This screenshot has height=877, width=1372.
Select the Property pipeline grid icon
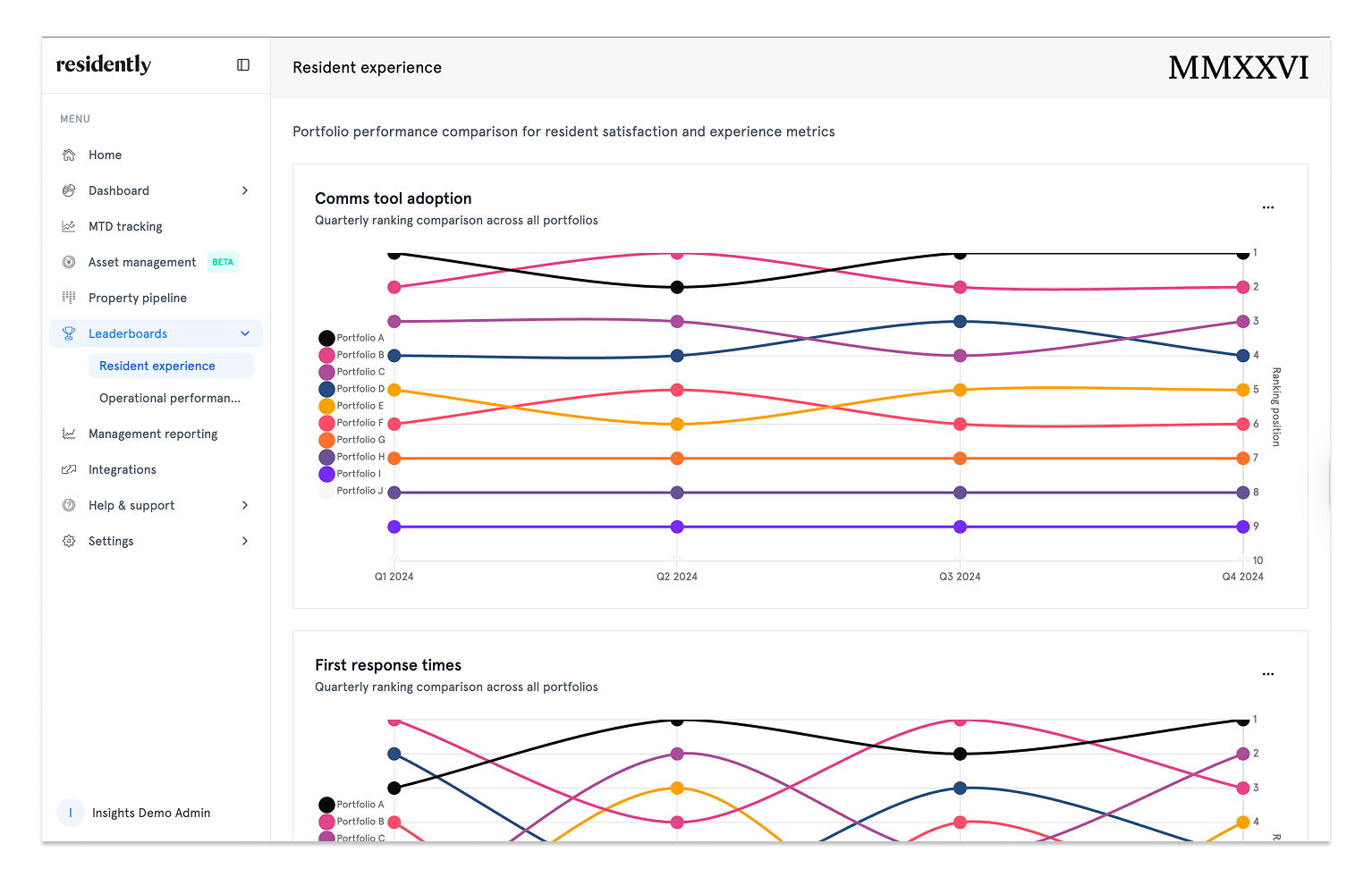tap(69, 298)
